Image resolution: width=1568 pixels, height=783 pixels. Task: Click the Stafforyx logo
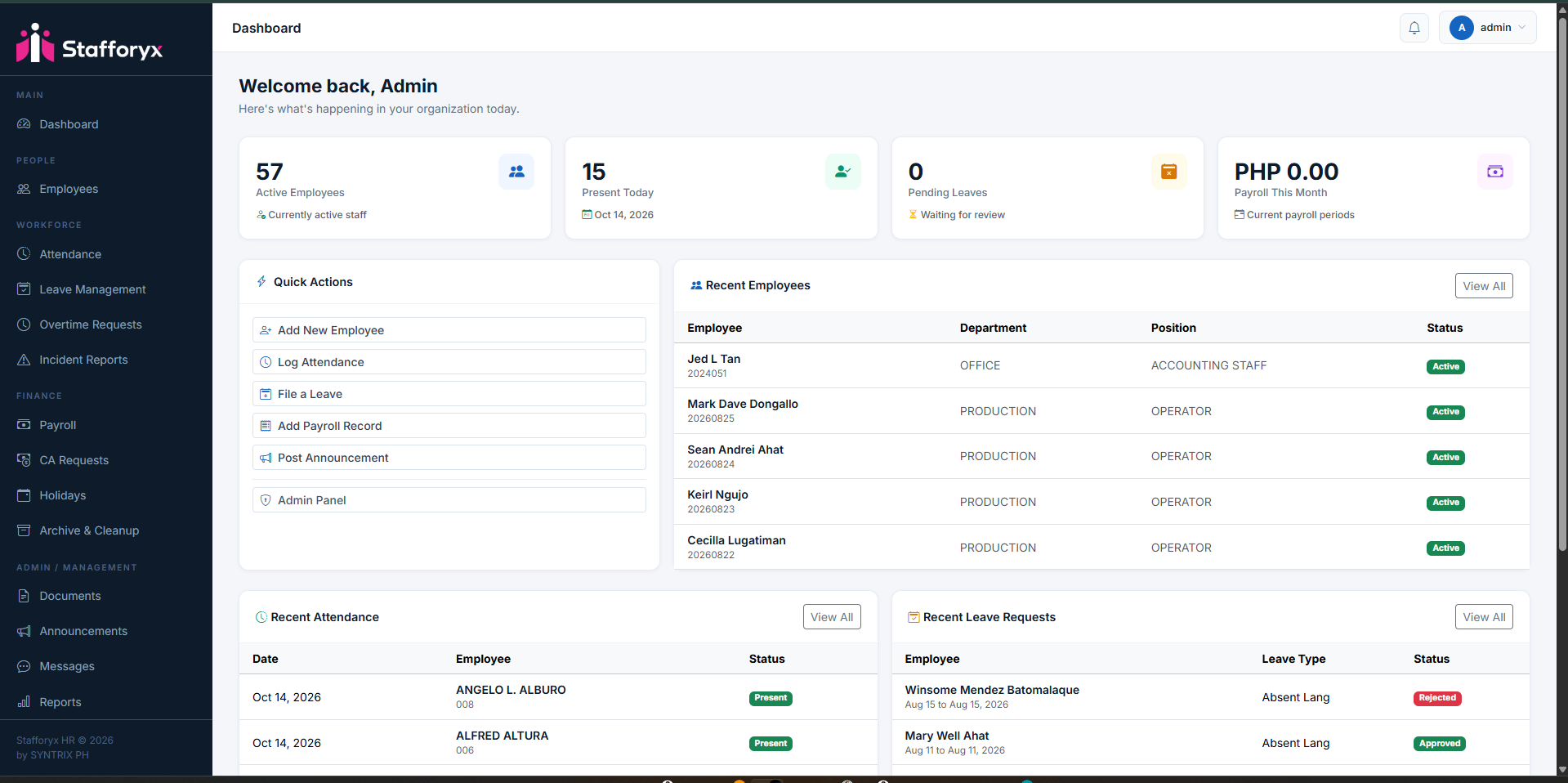(89, 43)
